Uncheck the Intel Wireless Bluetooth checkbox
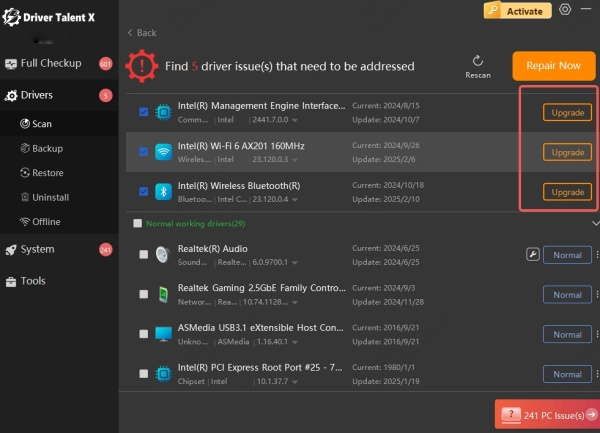 click(x=144, y=191)
